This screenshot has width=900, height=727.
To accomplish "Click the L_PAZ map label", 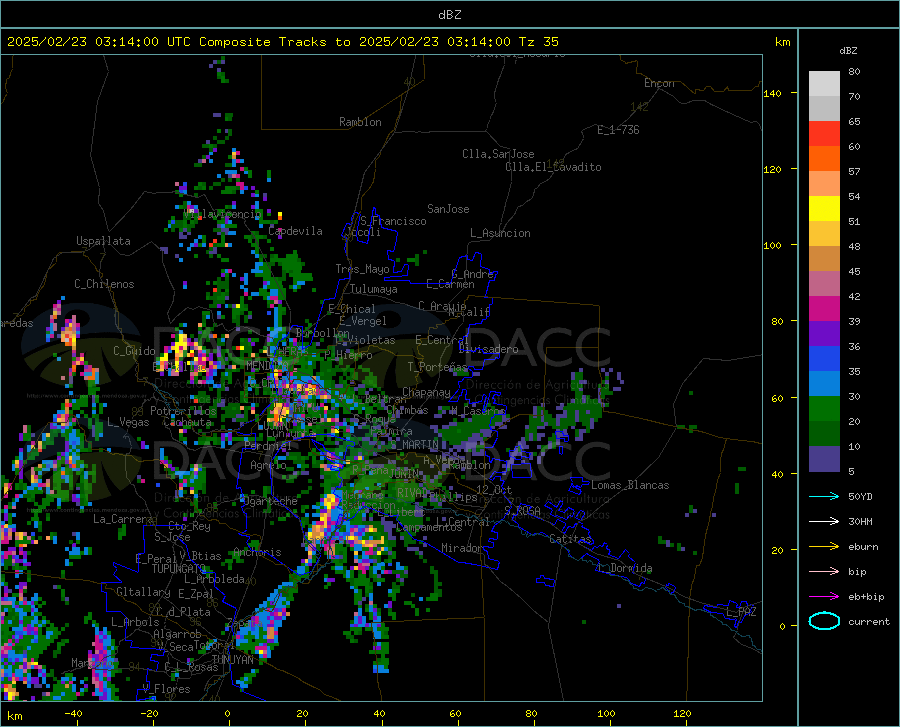I will (741, 612).
